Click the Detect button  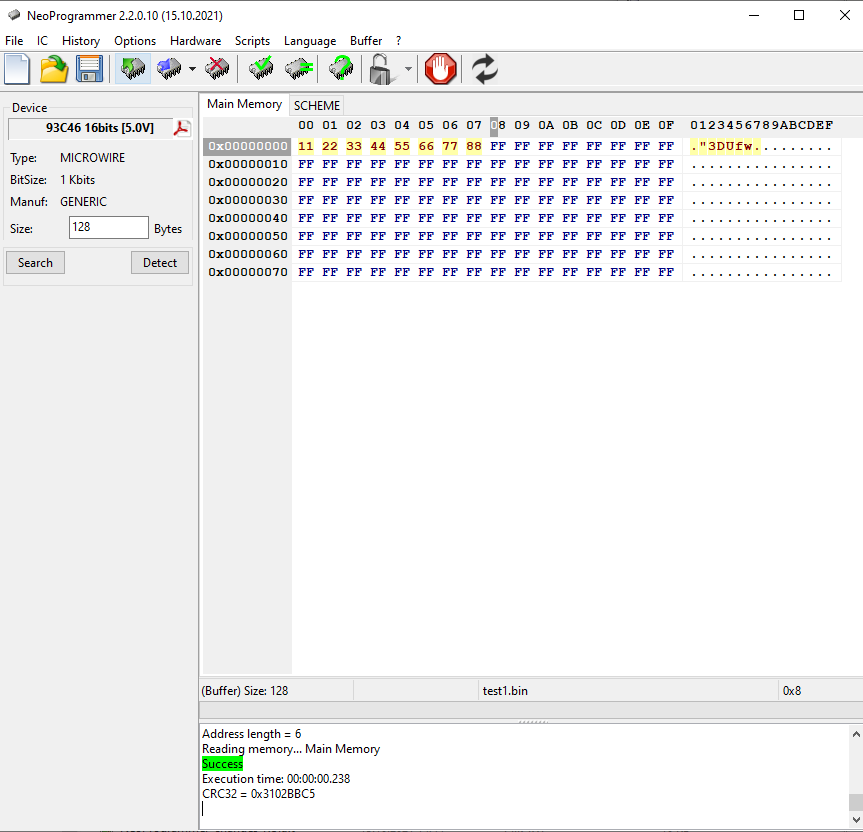click(160, 262)
